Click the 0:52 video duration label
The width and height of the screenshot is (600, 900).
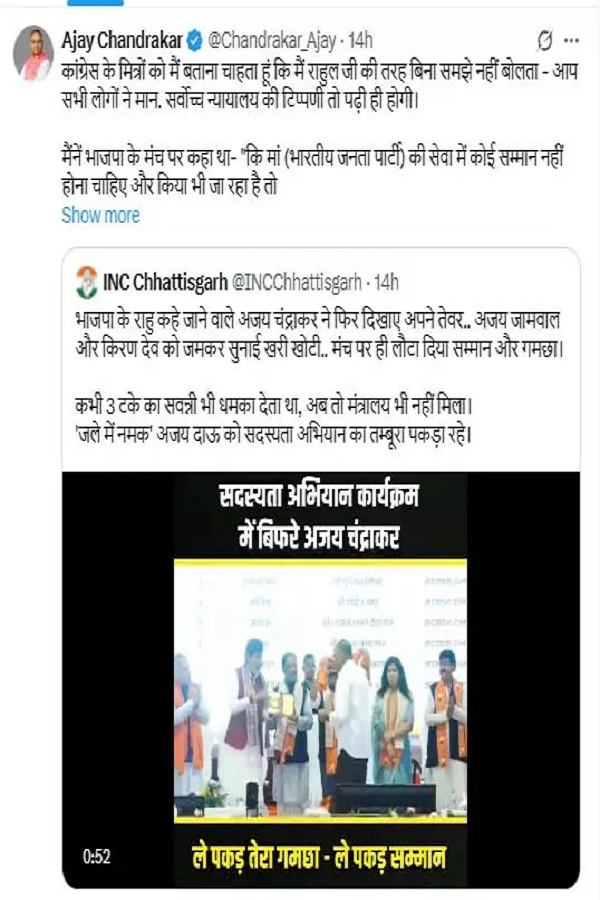96,857
